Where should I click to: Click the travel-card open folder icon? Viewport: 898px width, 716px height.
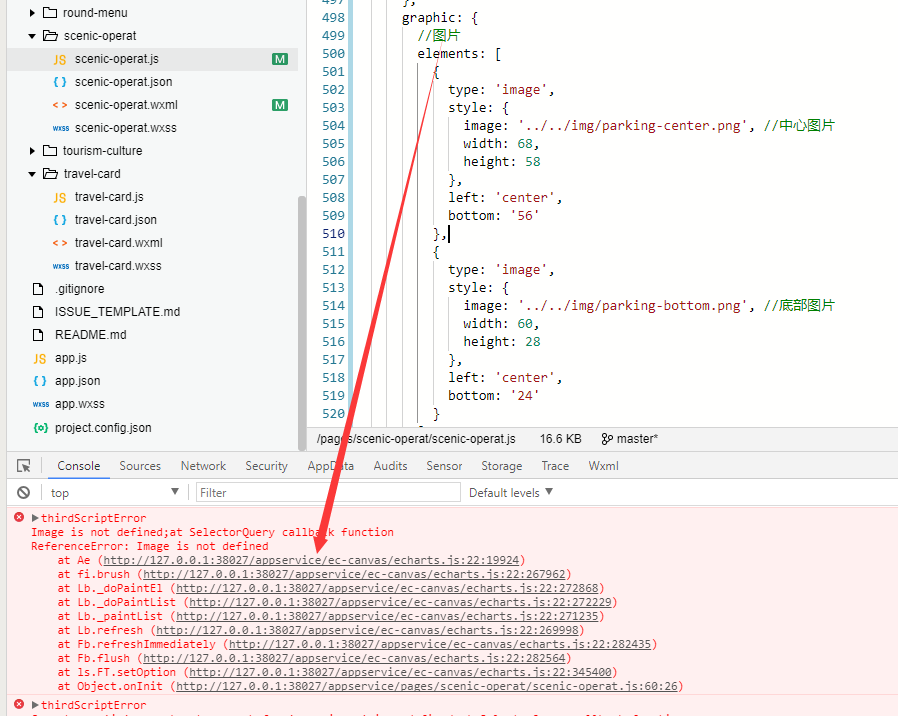point(50,174)
